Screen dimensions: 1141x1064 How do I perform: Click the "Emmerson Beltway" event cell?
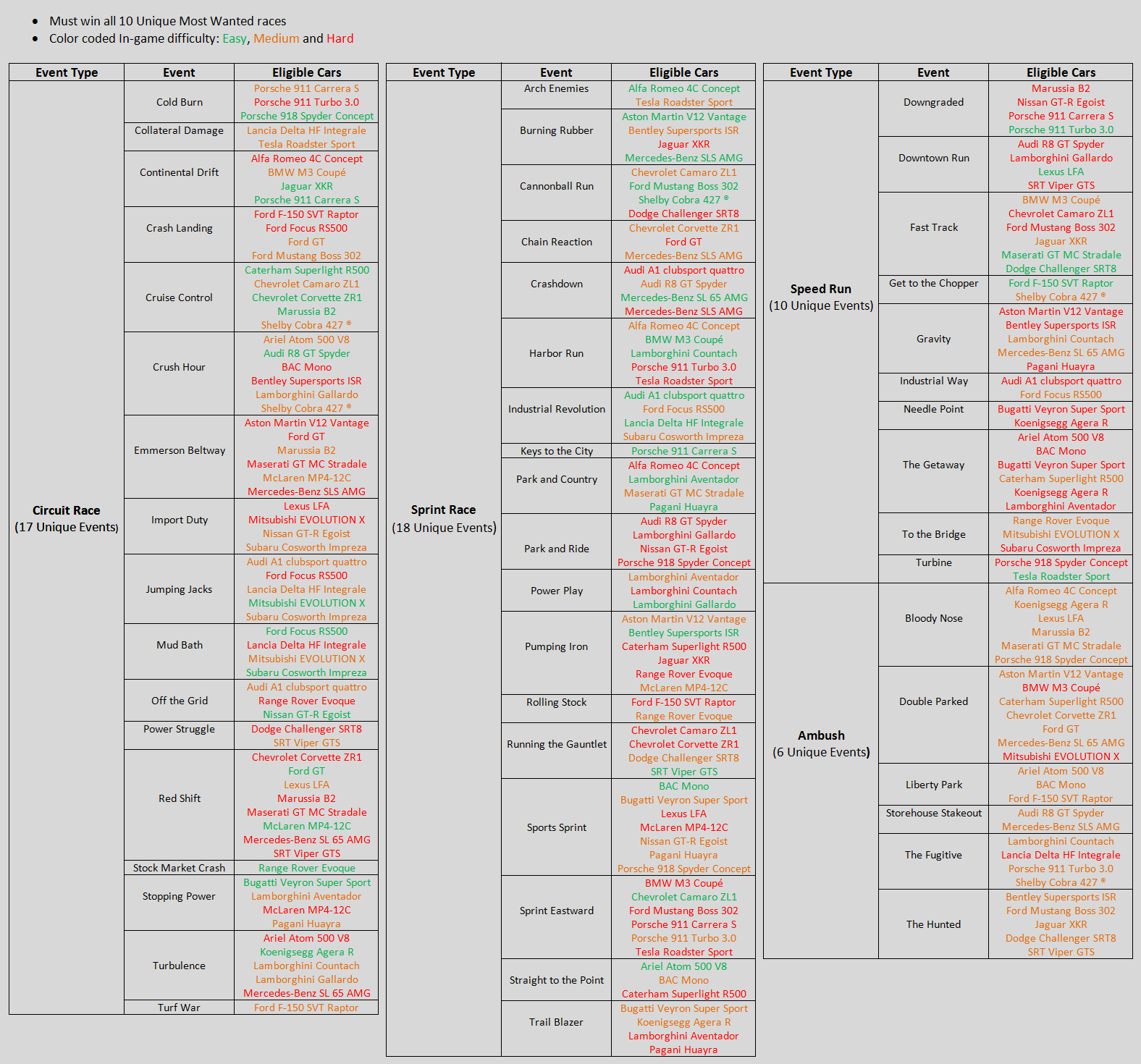[179, 450]
